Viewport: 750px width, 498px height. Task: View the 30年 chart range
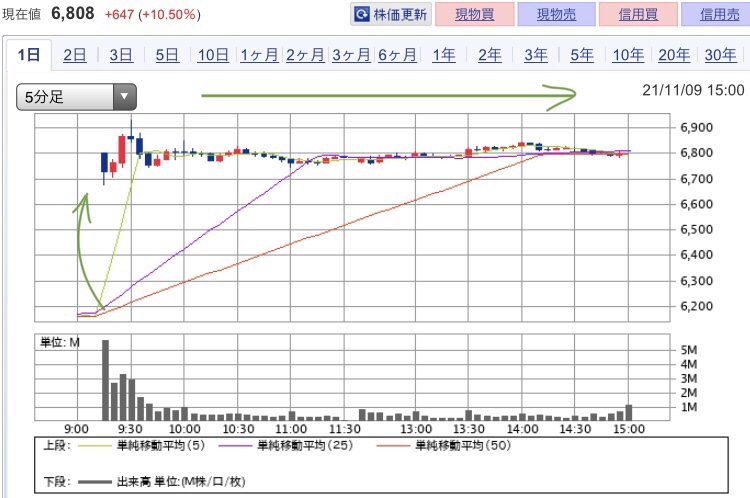(x=720, y=55)
